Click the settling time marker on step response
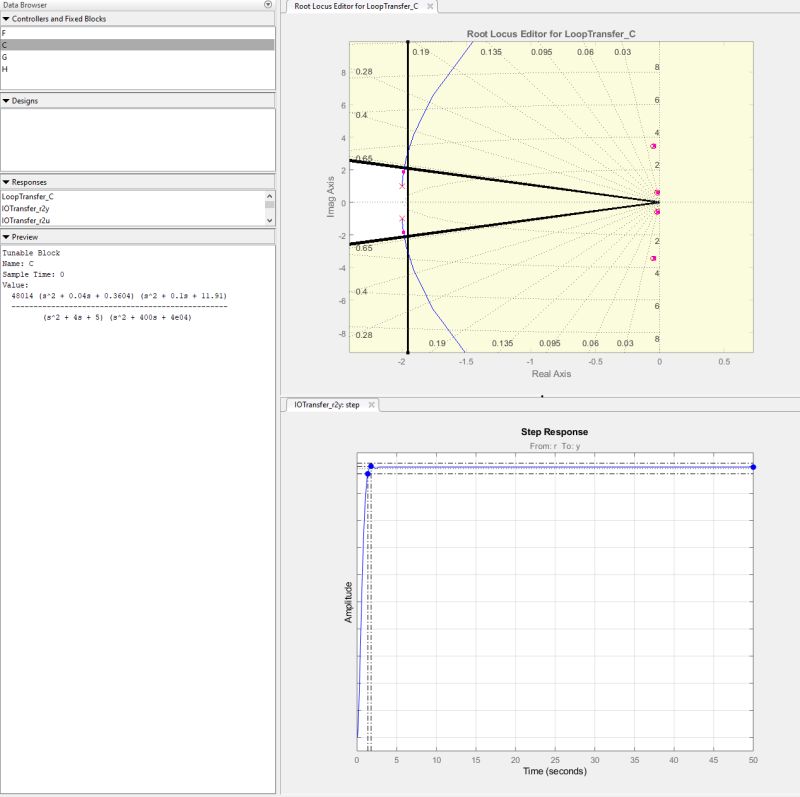The width and height of the screenshot is (800, 797). [371, 466]
